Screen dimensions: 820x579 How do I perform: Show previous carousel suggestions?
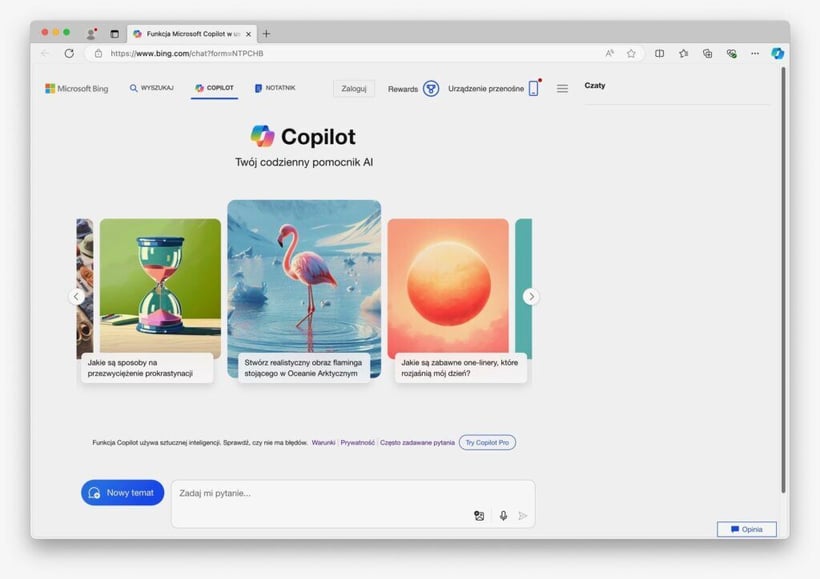(76, 297)
